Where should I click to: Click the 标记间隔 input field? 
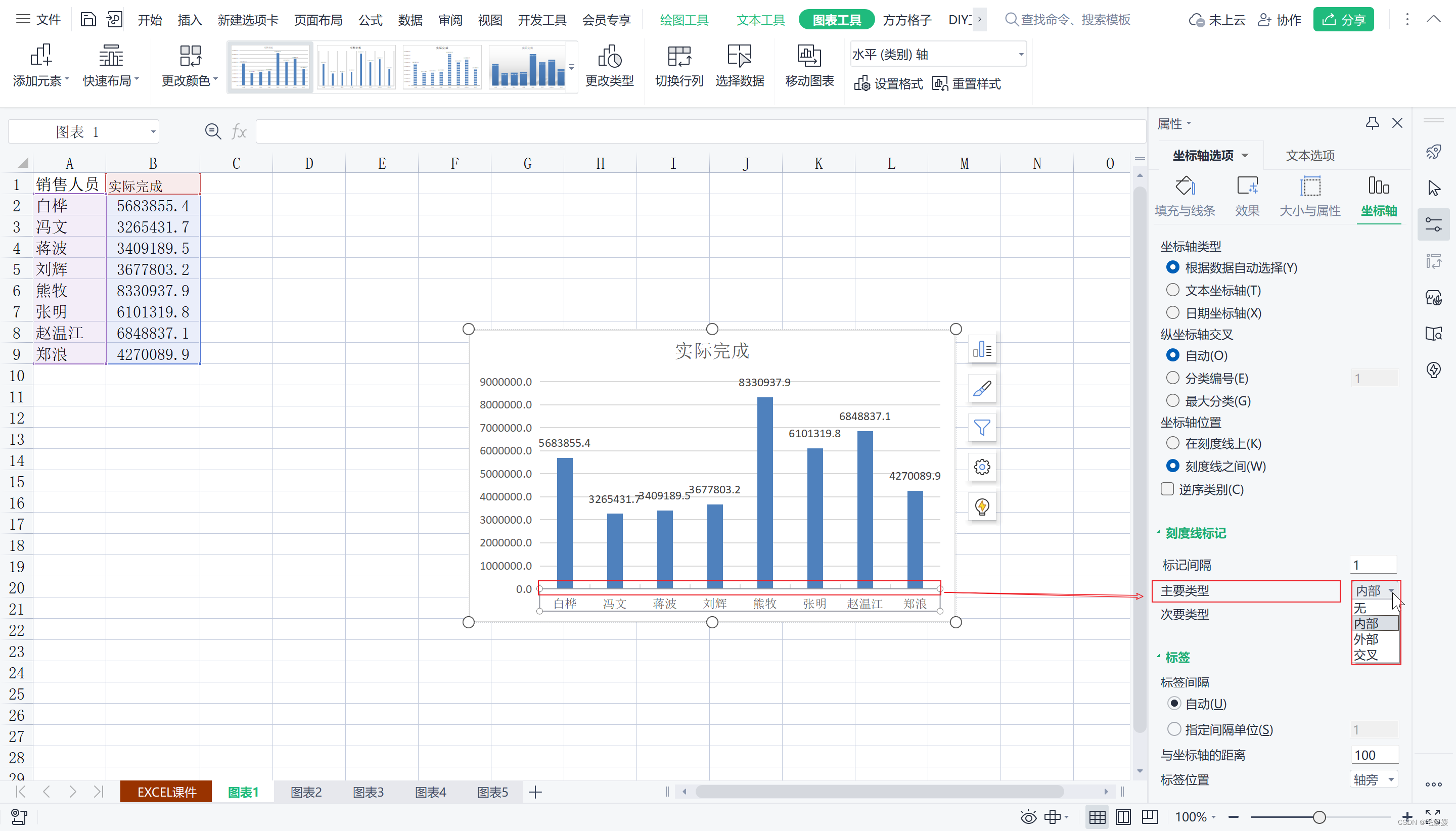(x=1373, y=565)
